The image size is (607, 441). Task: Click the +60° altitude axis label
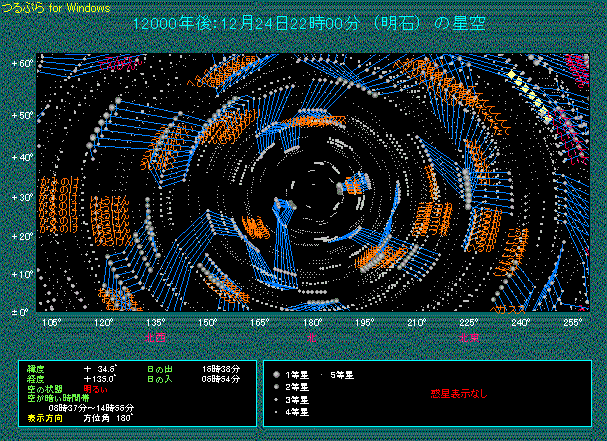pyautogui.click(x=22, y=64)
